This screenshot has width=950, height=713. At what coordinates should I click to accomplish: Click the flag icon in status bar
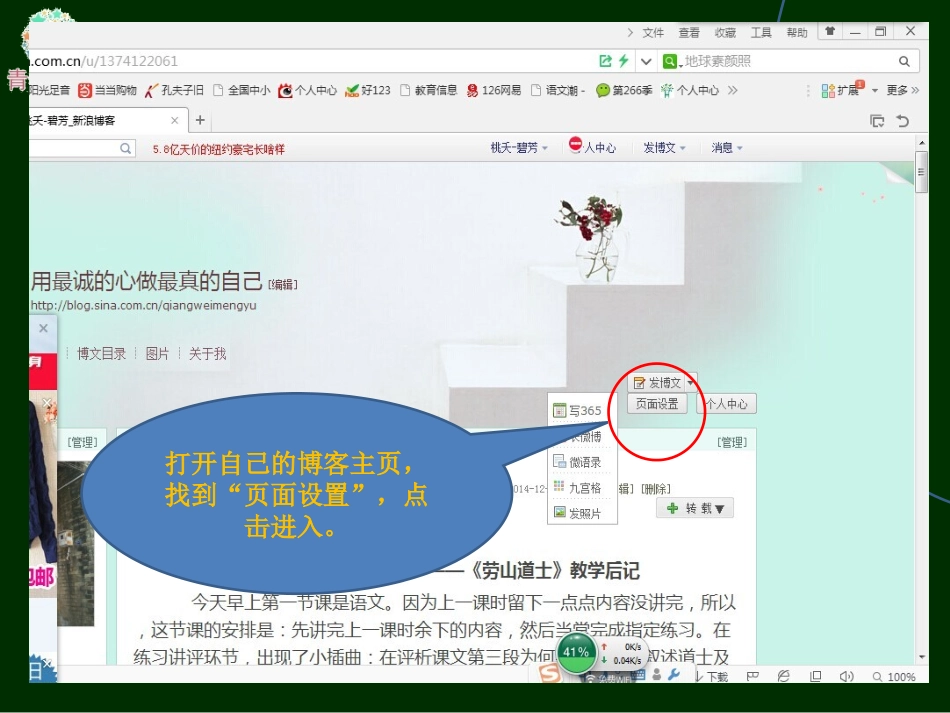pos(752,676)
